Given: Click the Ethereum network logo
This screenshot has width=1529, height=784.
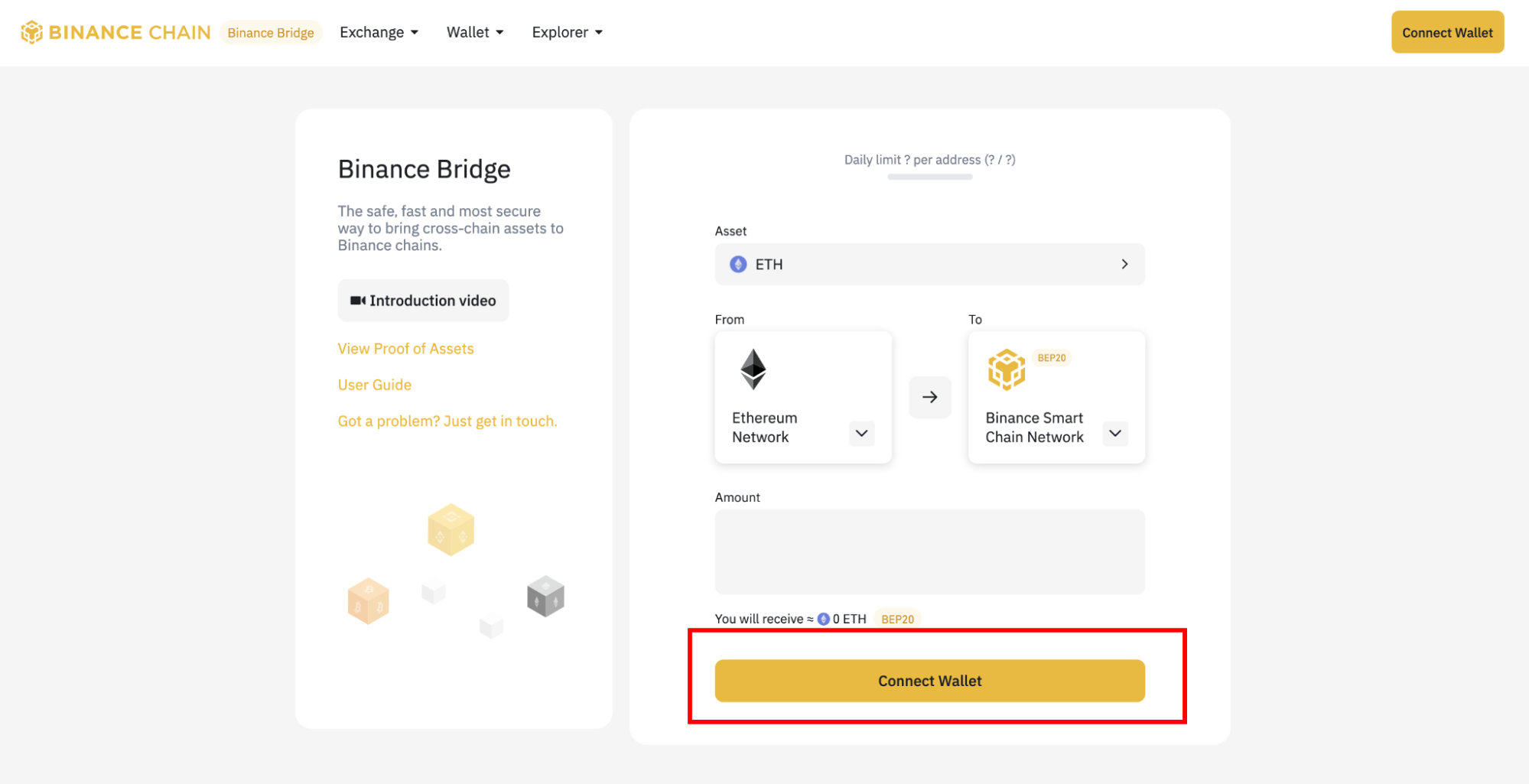Looking at the screenshot, I should pyautogui.click(x=753, y=369).
